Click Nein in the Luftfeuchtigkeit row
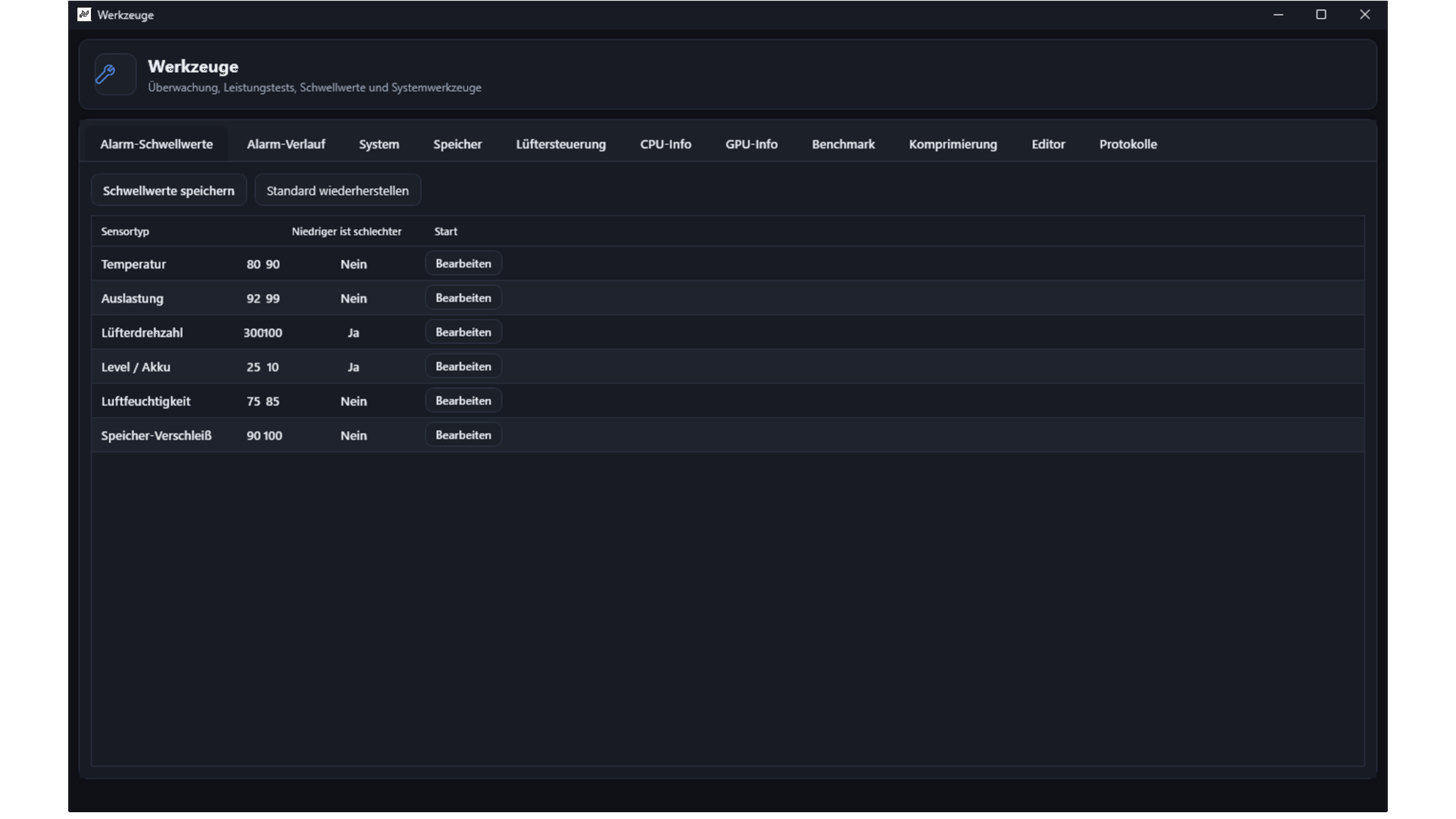Image resolution: width=1456 pixels, height=819 pixels. [353, 401]
